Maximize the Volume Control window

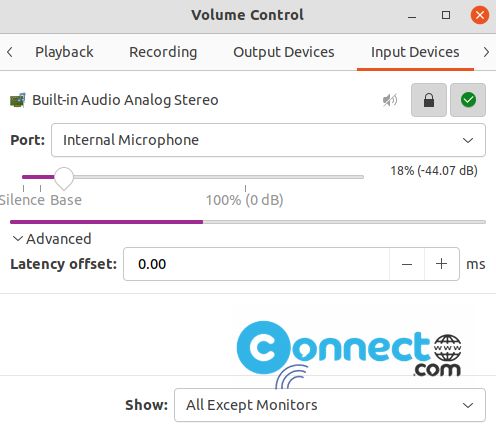click(x=446, y=15)
